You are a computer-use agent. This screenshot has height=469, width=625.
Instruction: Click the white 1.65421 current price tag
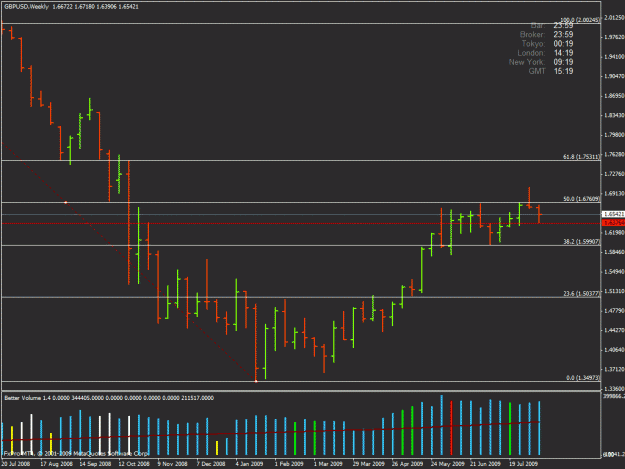pos(613,214)
